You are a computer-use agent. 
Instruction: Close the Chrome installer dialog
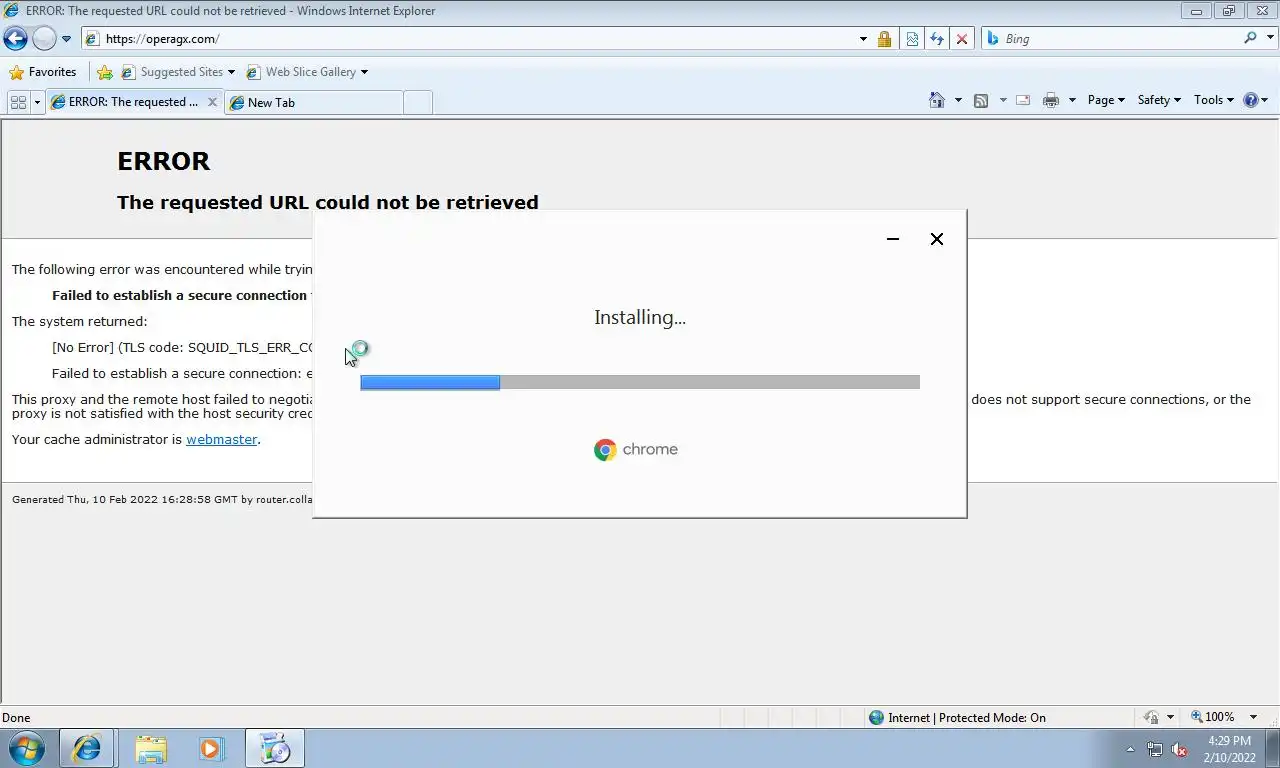pos(937,239)
